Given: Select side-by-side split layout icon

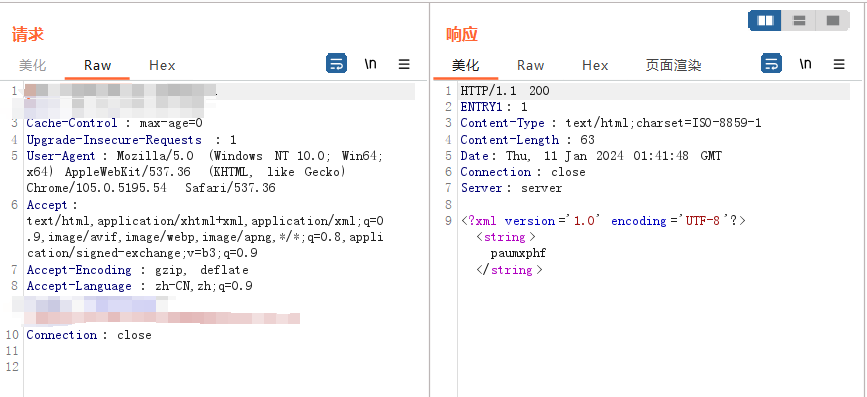Looking at the screenshot, I should click(765, 21).
